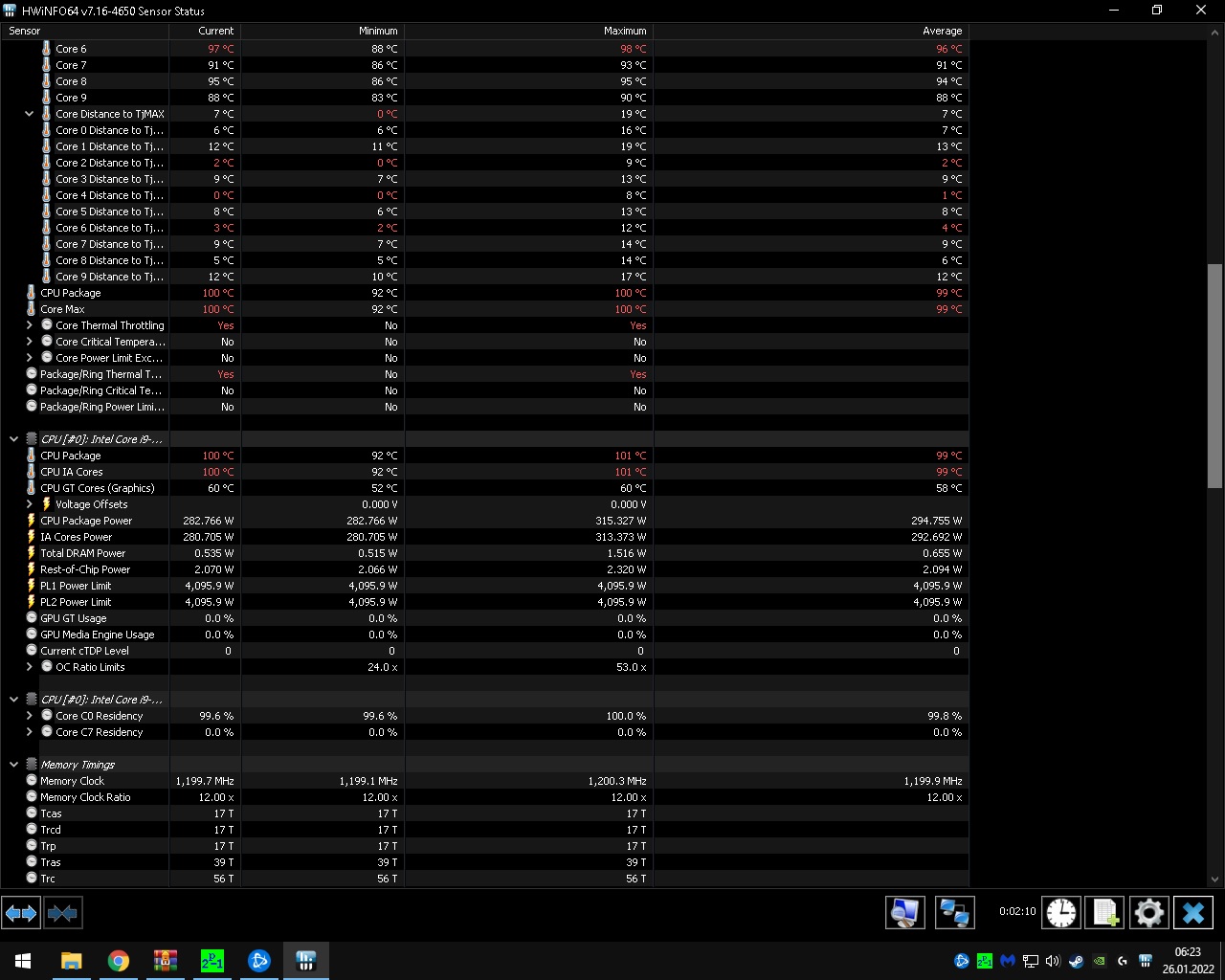Select the Core Max row

484,309
